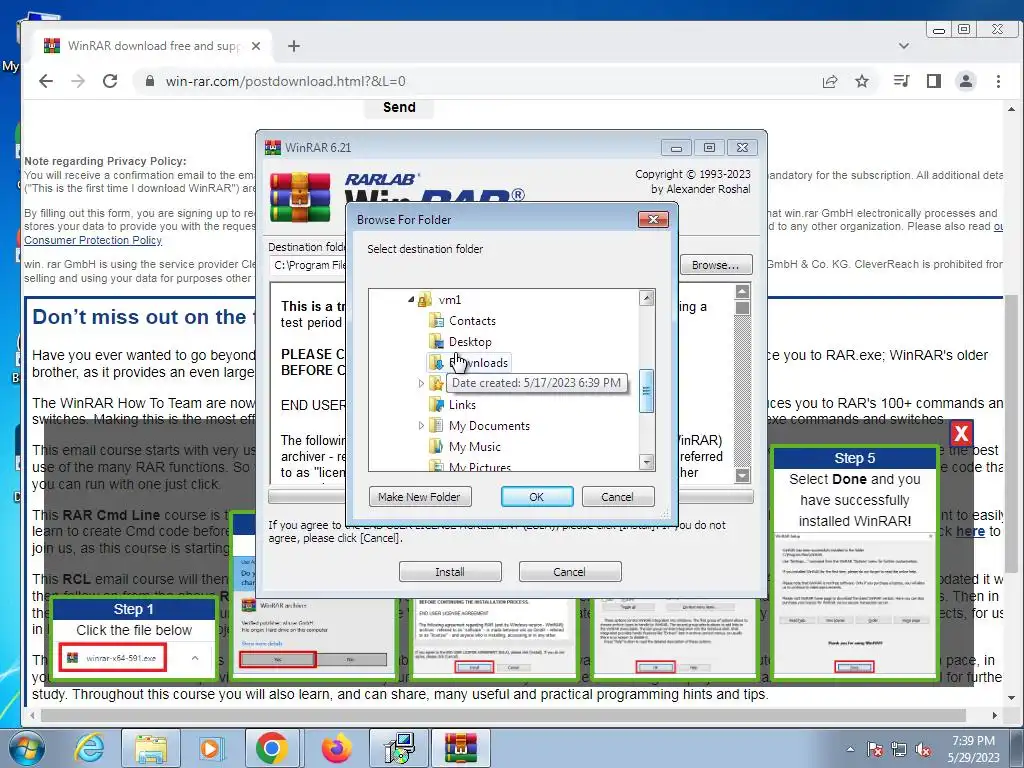The width and height of the screenshot is (1024, 768).
Task: Select the Downloads folder in tree
Action: coord(479,362)
